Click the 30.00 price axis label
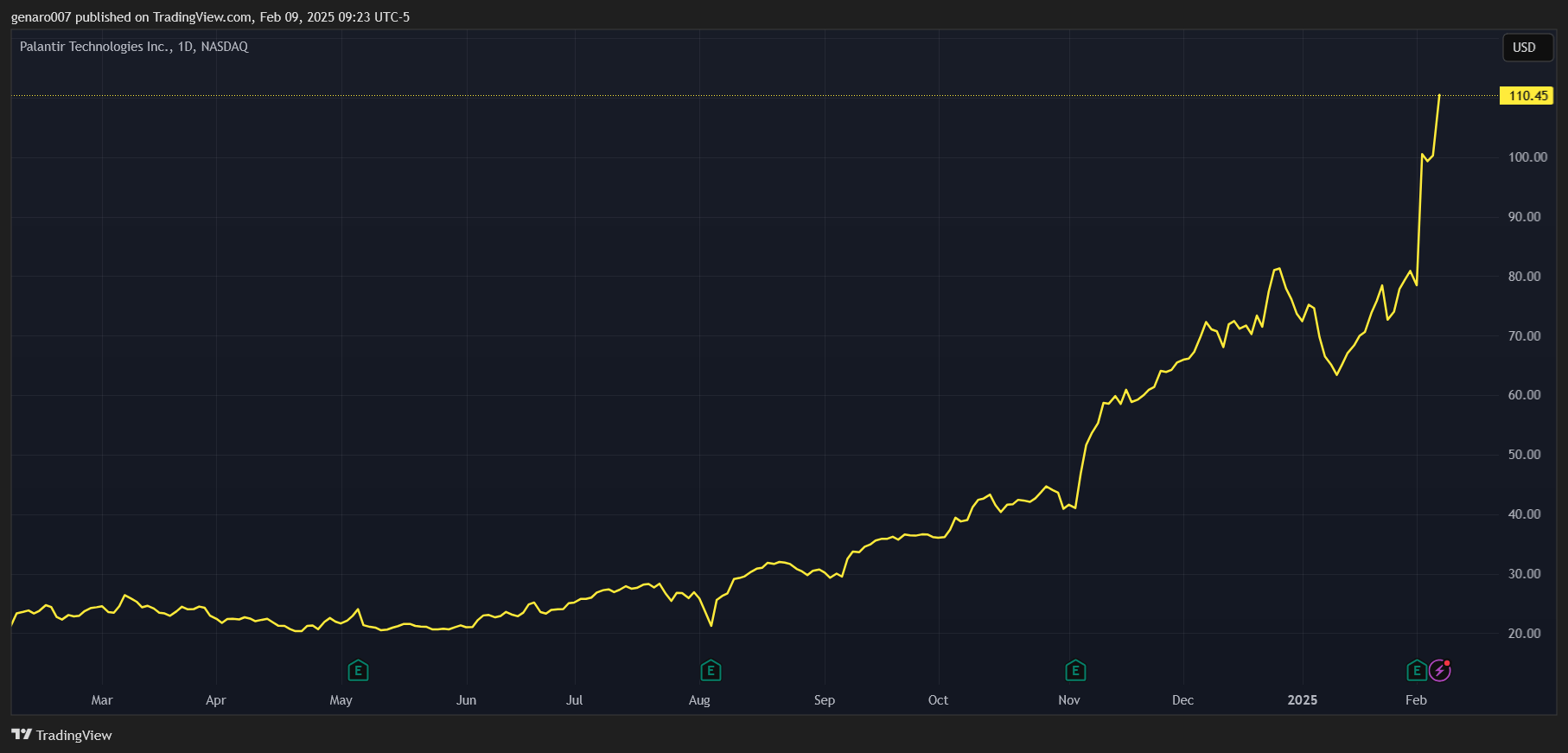The width and height of the screenshot is (1568, 753). (1524, 574)
